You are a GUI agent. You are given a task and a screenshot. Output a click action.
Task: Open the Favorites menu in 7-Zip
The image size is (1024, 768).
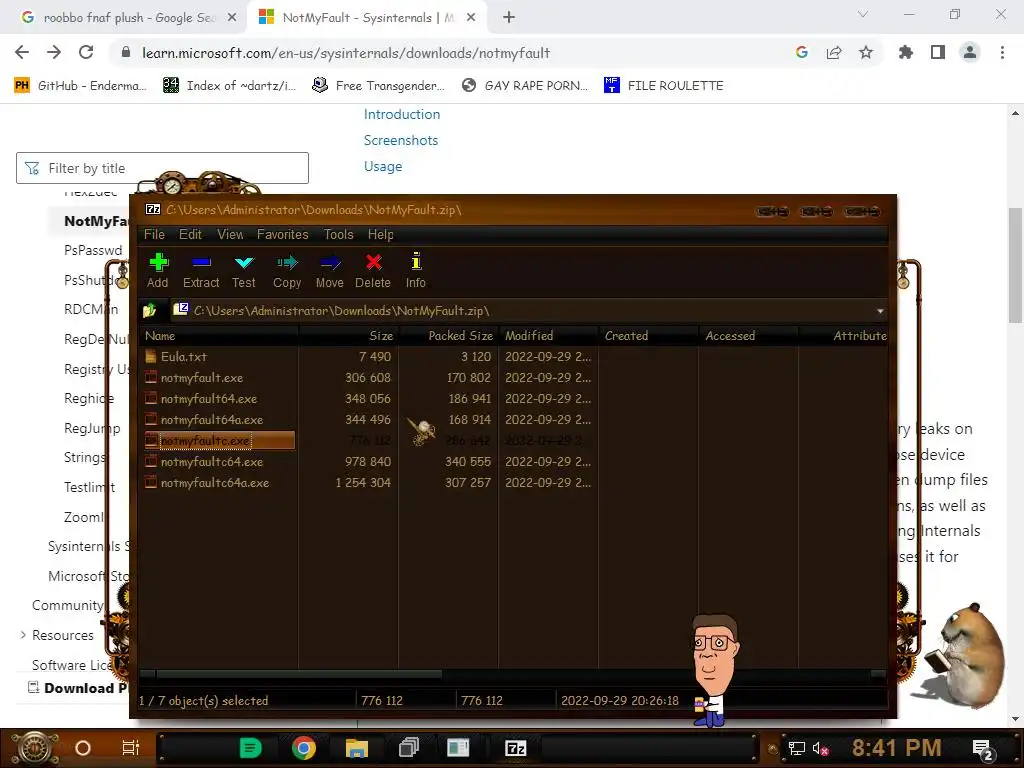point(282,234)
